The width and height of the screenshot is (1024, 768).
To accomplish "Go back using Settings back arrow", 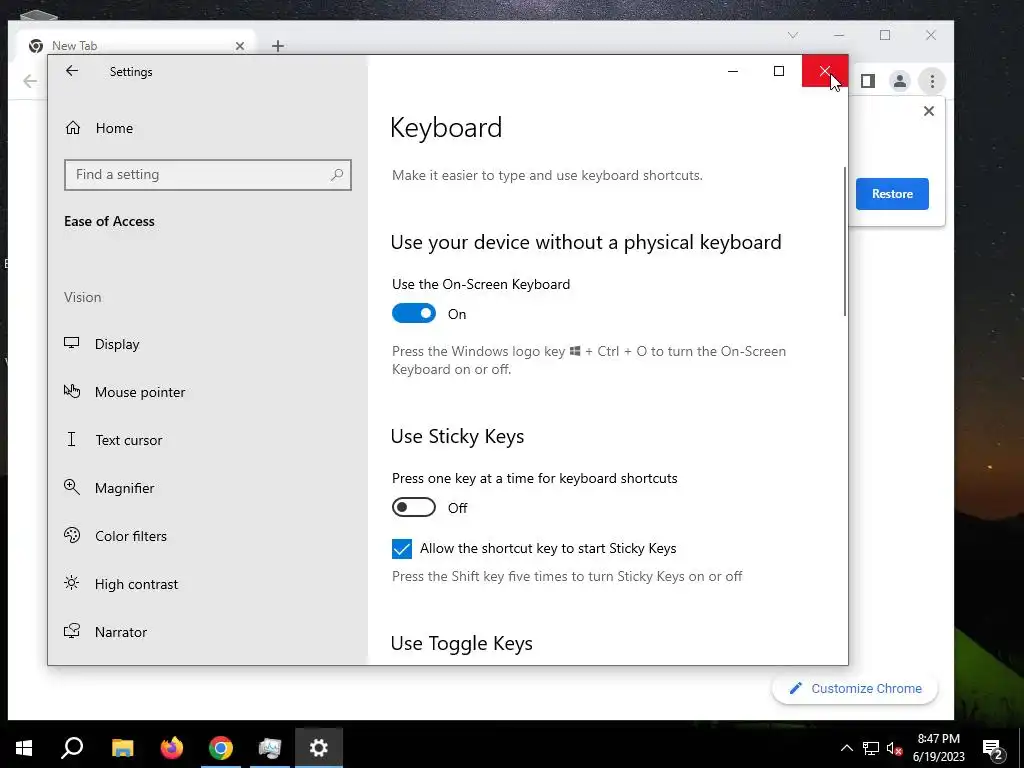I will (72, 71).
